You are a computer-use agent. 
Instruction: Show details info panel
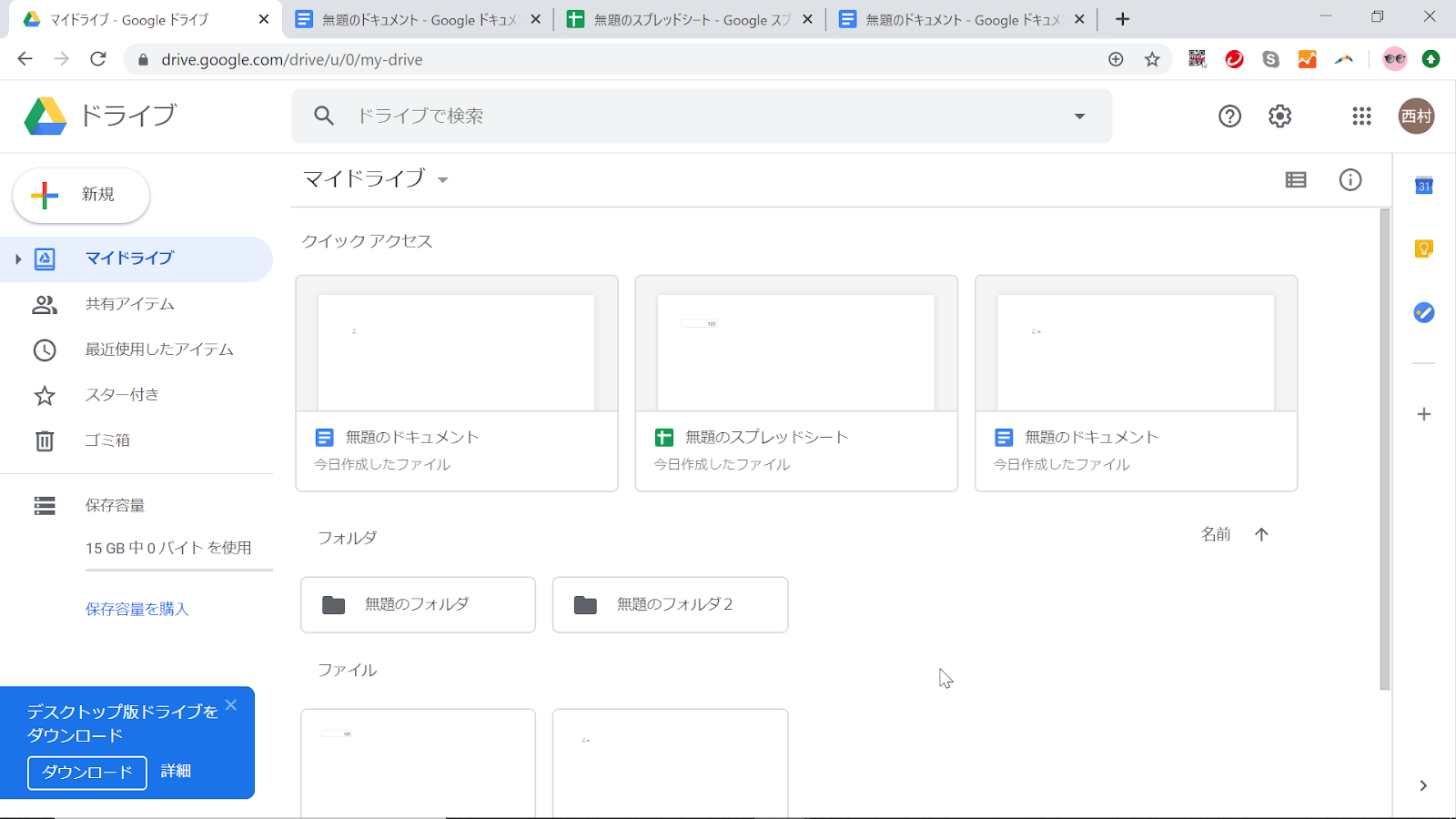(x=1350, y=180)
